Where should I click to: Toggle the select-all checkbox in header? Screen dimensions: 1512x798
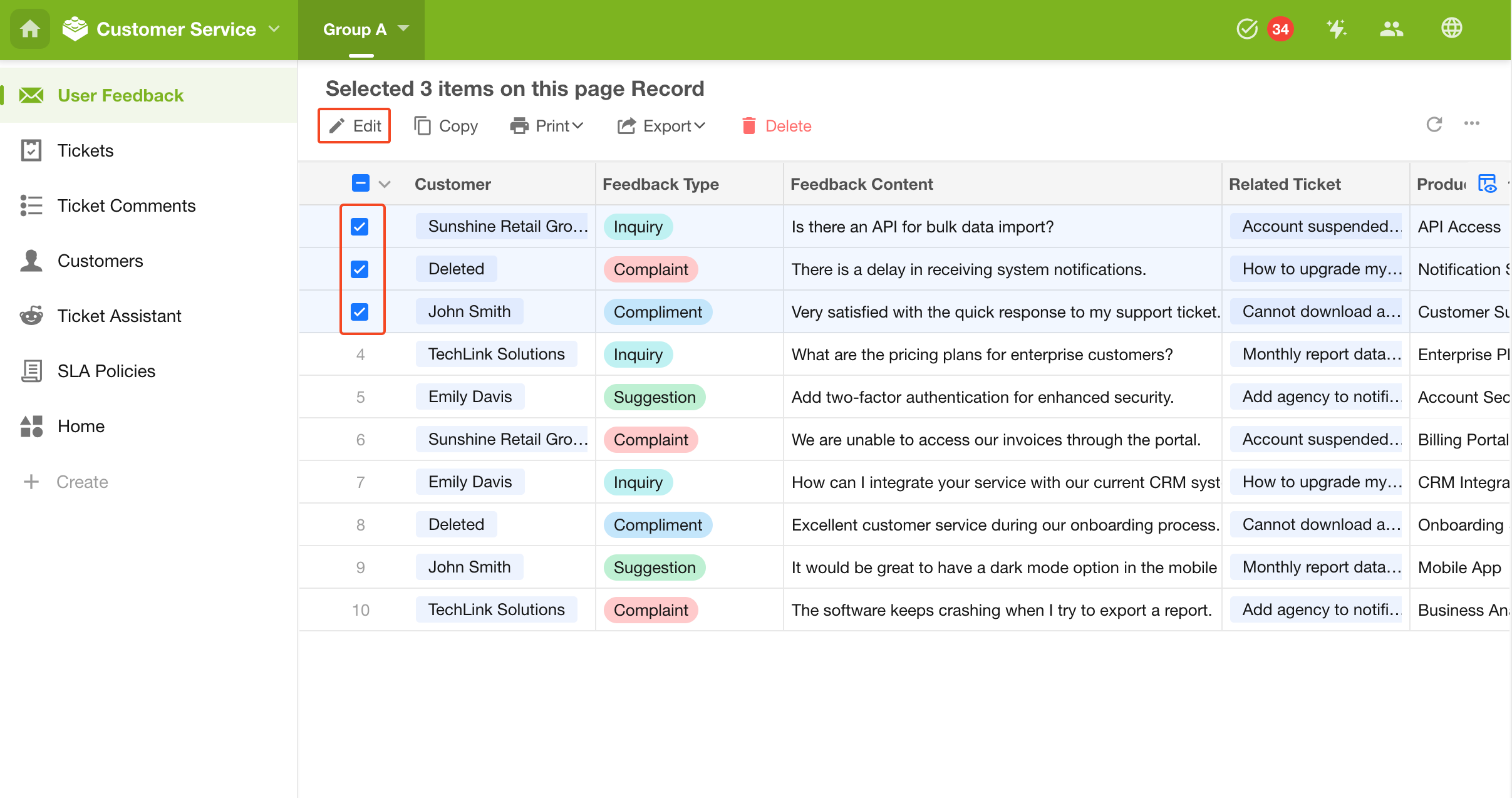[361, 184]
